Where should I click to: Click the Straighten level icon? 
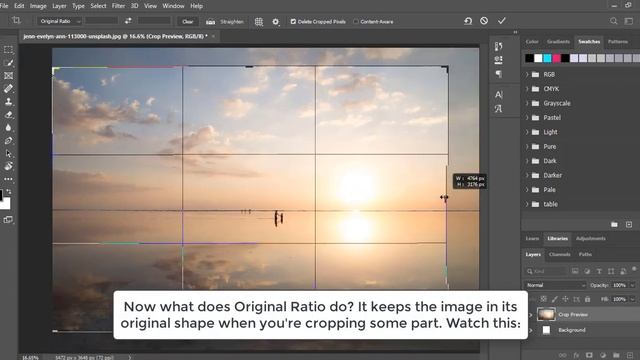click(210, 22)
